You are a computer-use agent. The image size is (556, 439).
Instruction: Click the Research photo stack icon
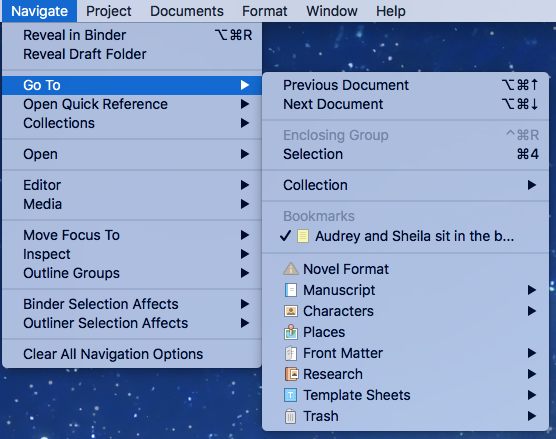click(291, 374)
